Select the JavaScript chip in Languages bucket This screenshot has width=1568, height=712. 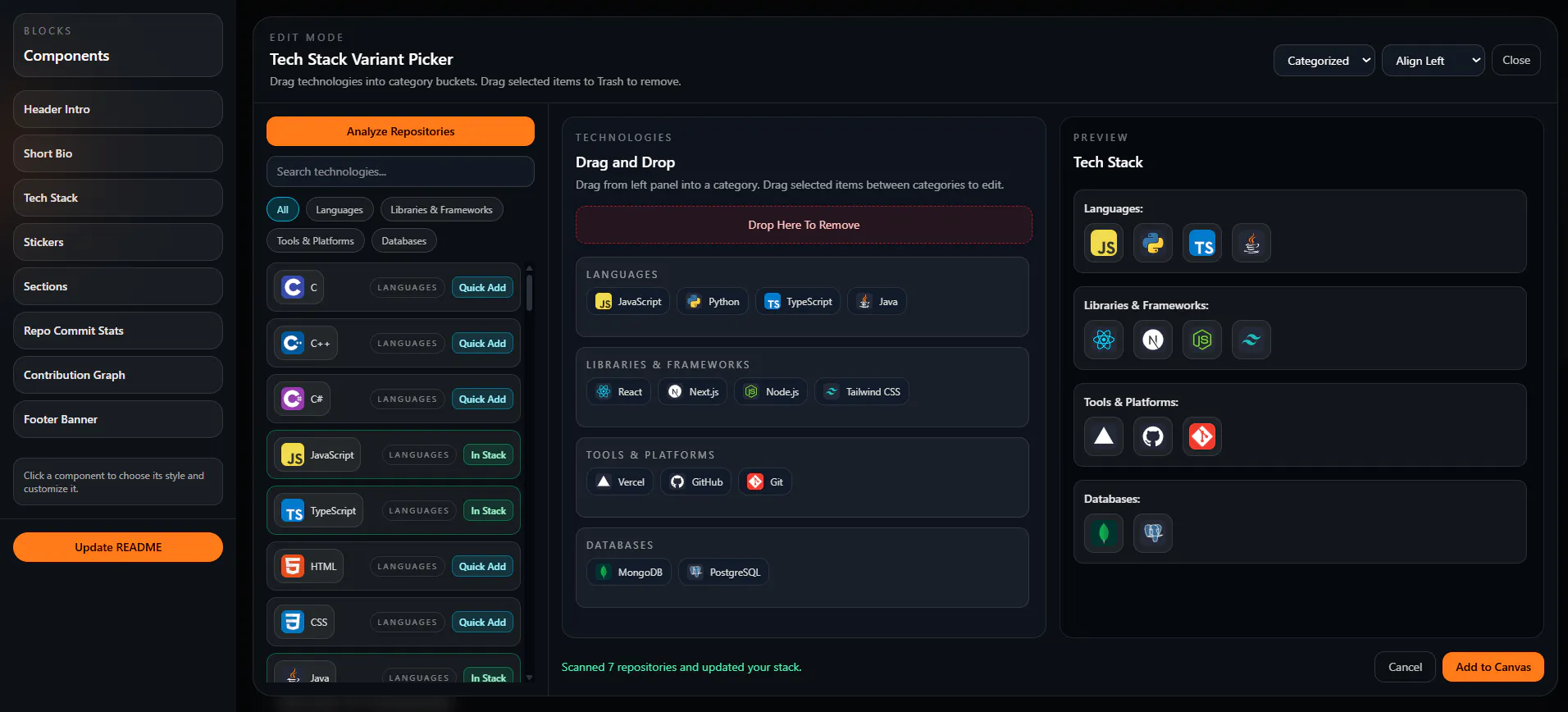(x=628, y=302)
